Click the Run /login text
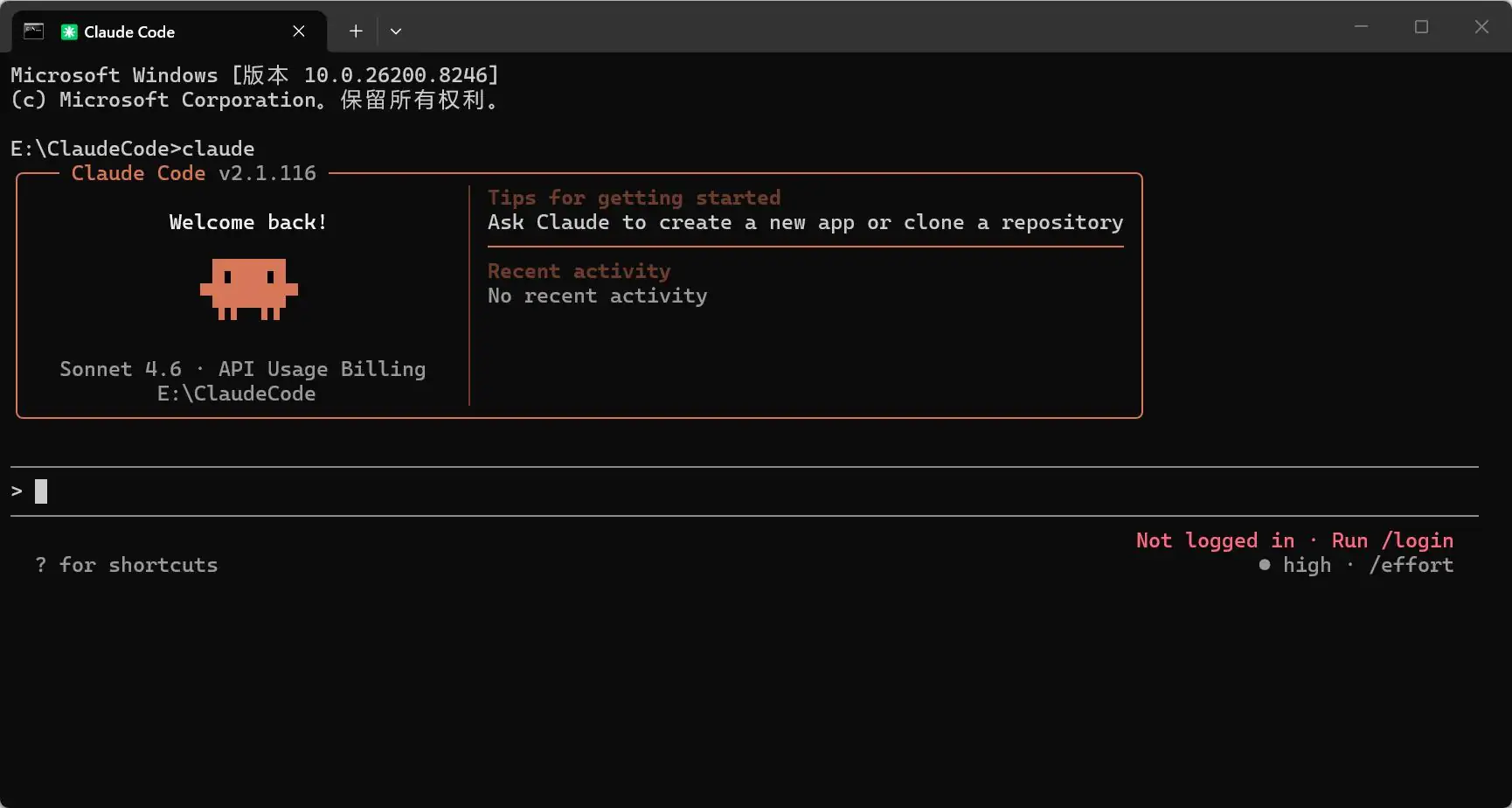This screenshot has width=1512, height=808. click(1392, 540)
